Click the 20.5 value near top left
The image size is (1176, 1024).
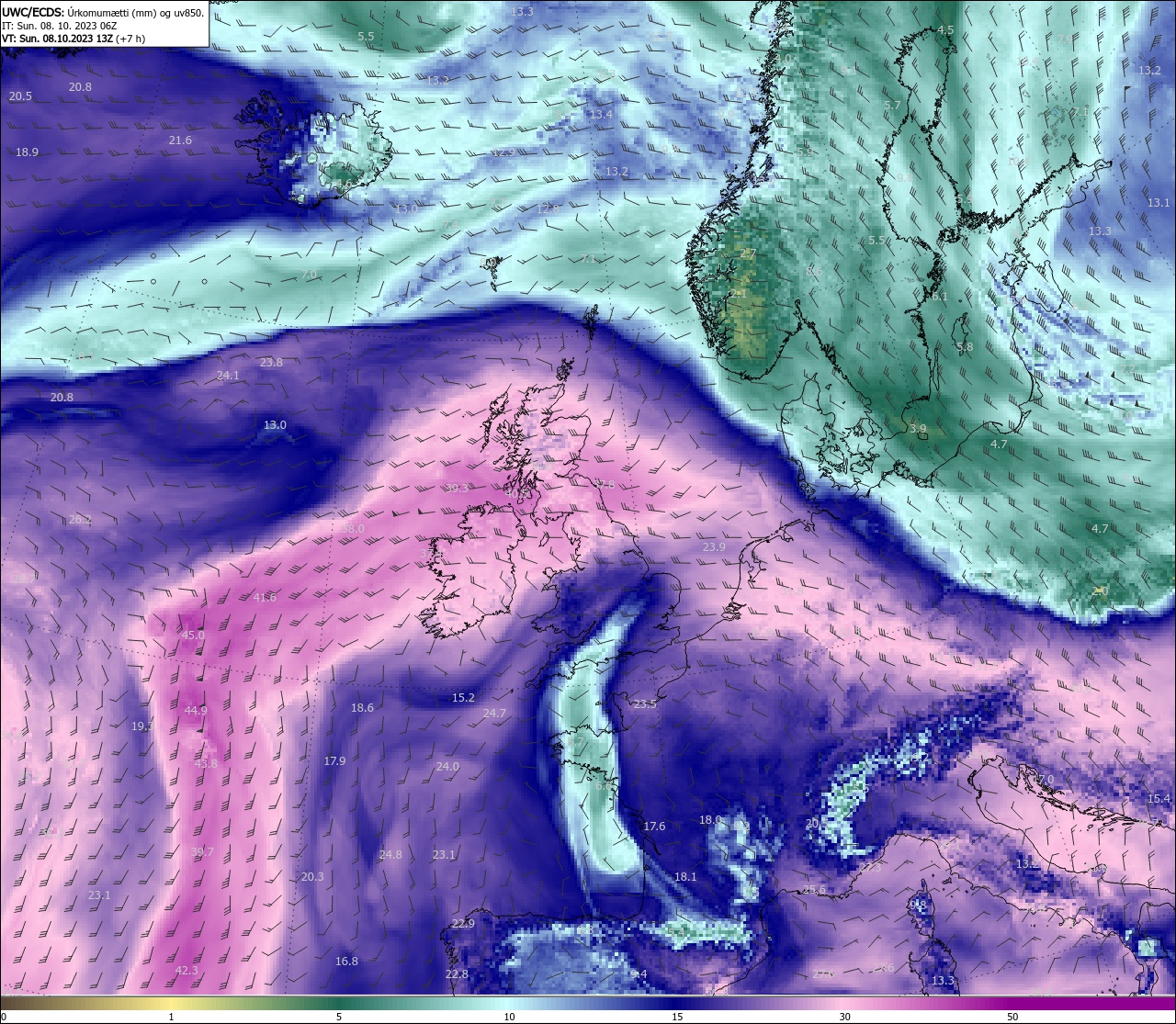pos(20,96)
